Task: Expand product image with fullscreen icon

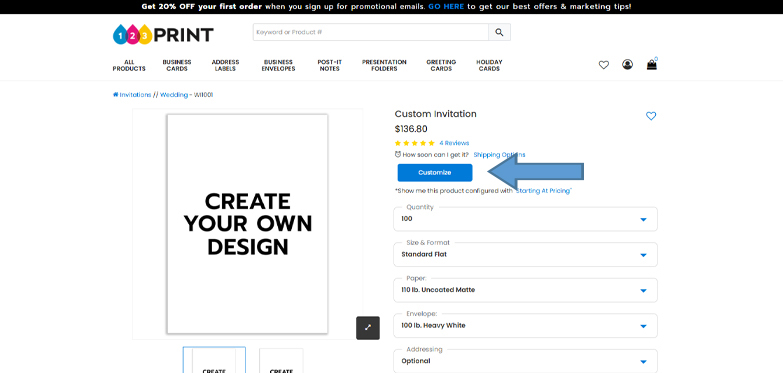Action: [368, 328]
